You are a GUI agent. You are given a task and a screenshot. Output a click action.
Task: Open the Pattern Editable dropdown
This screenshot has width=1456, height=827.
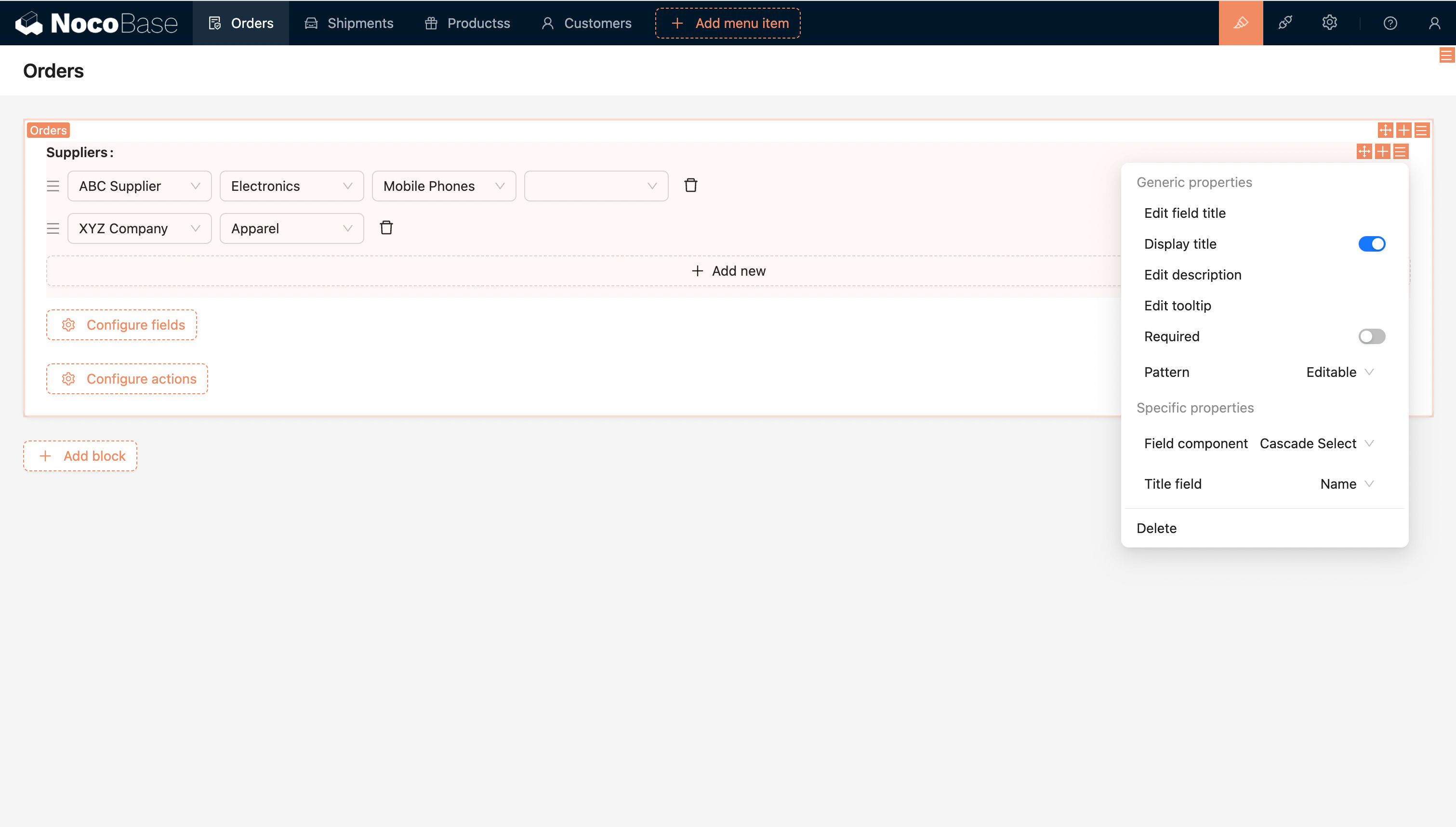[x=1339, y=372]
